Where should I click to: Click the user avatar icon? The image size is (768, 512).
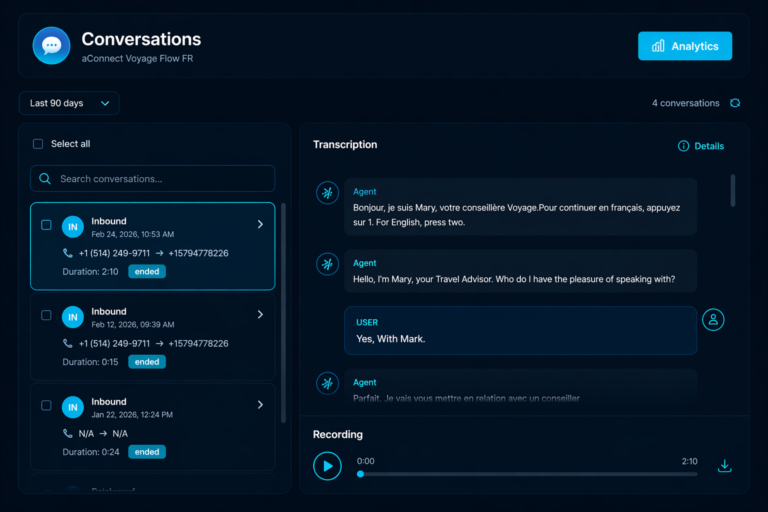point(713,319)
